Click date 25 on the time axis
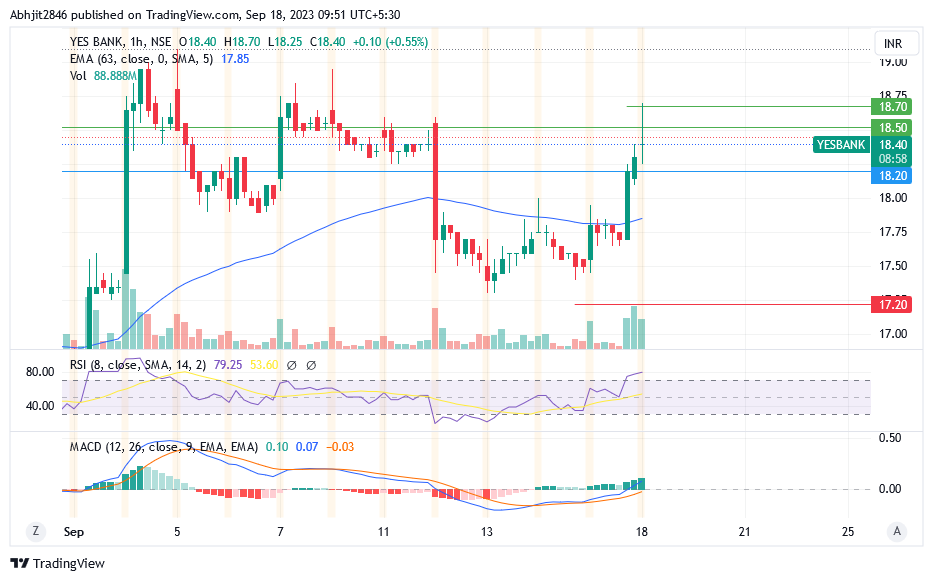 pos(848,532)
